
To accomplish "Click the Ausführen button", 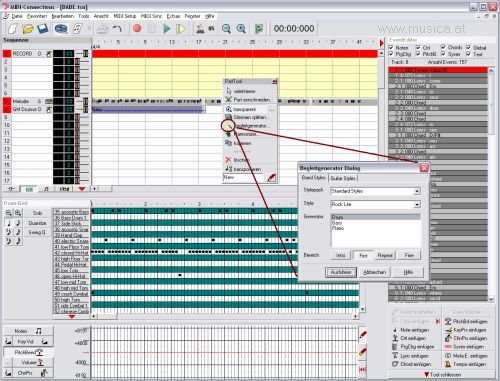I will tap(341, 272).
